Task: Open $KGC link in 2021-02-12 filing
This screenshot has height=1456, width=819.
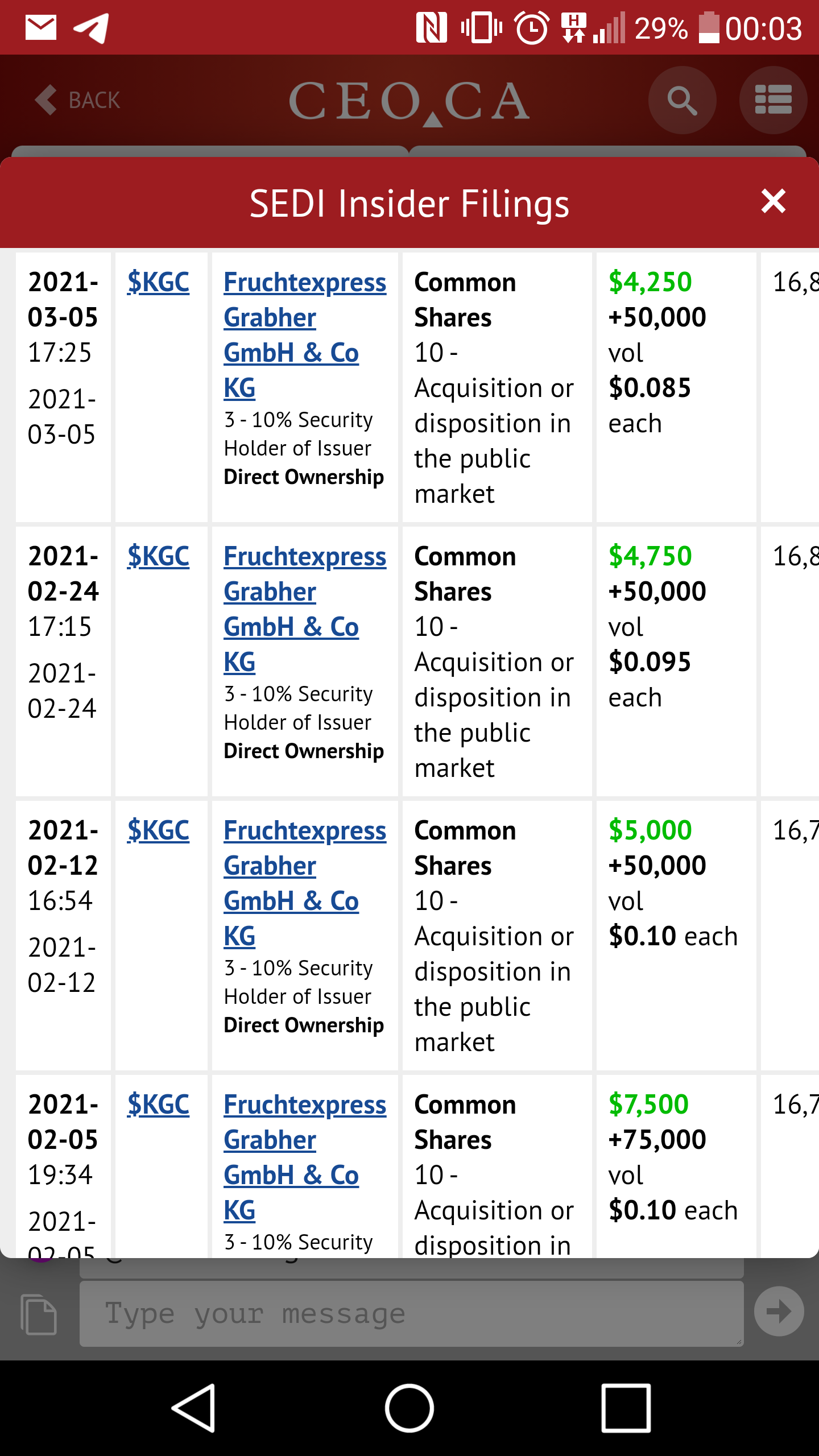Action: (158, 830)
